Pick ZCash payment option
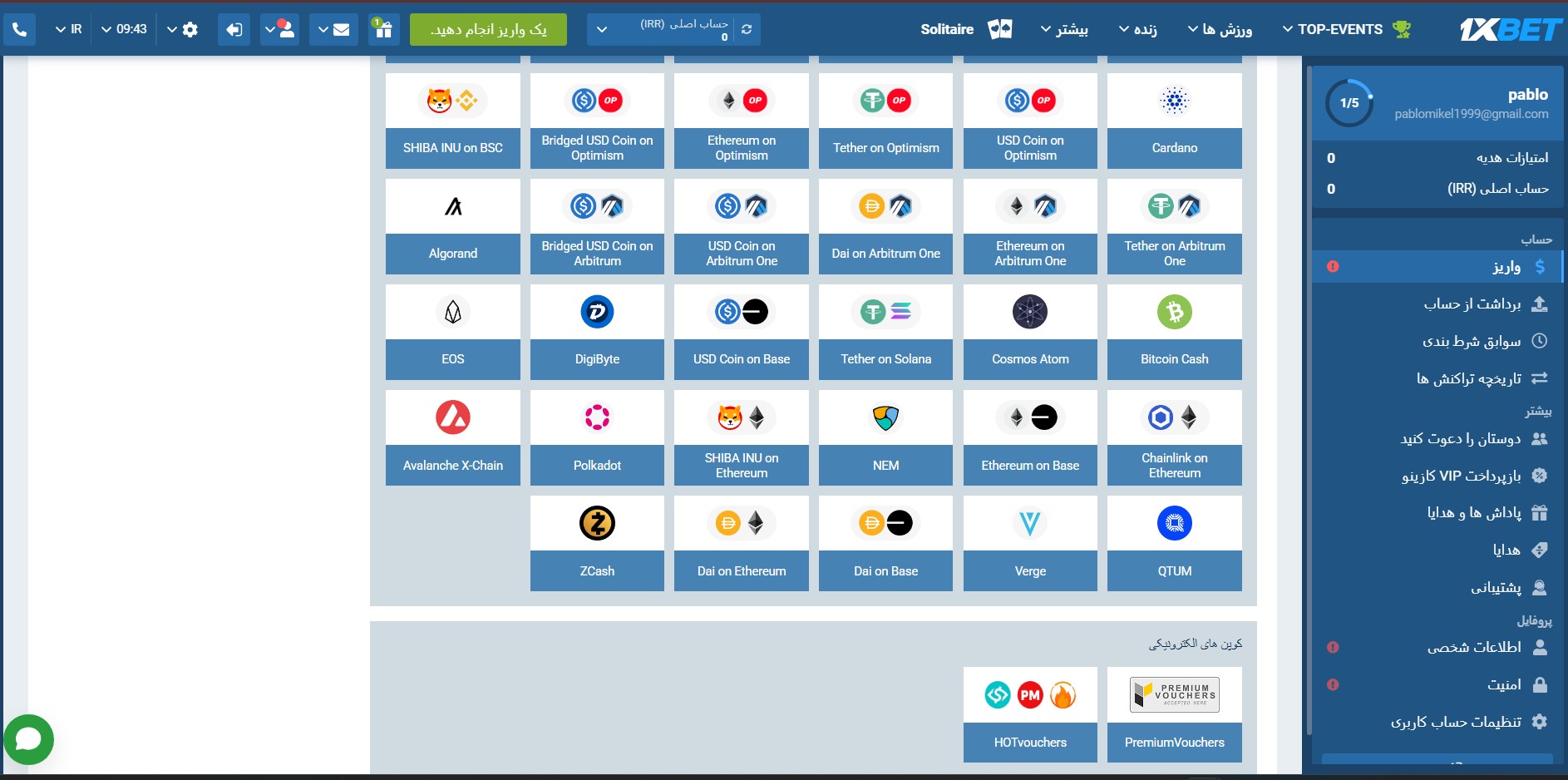 click(597, 543)
